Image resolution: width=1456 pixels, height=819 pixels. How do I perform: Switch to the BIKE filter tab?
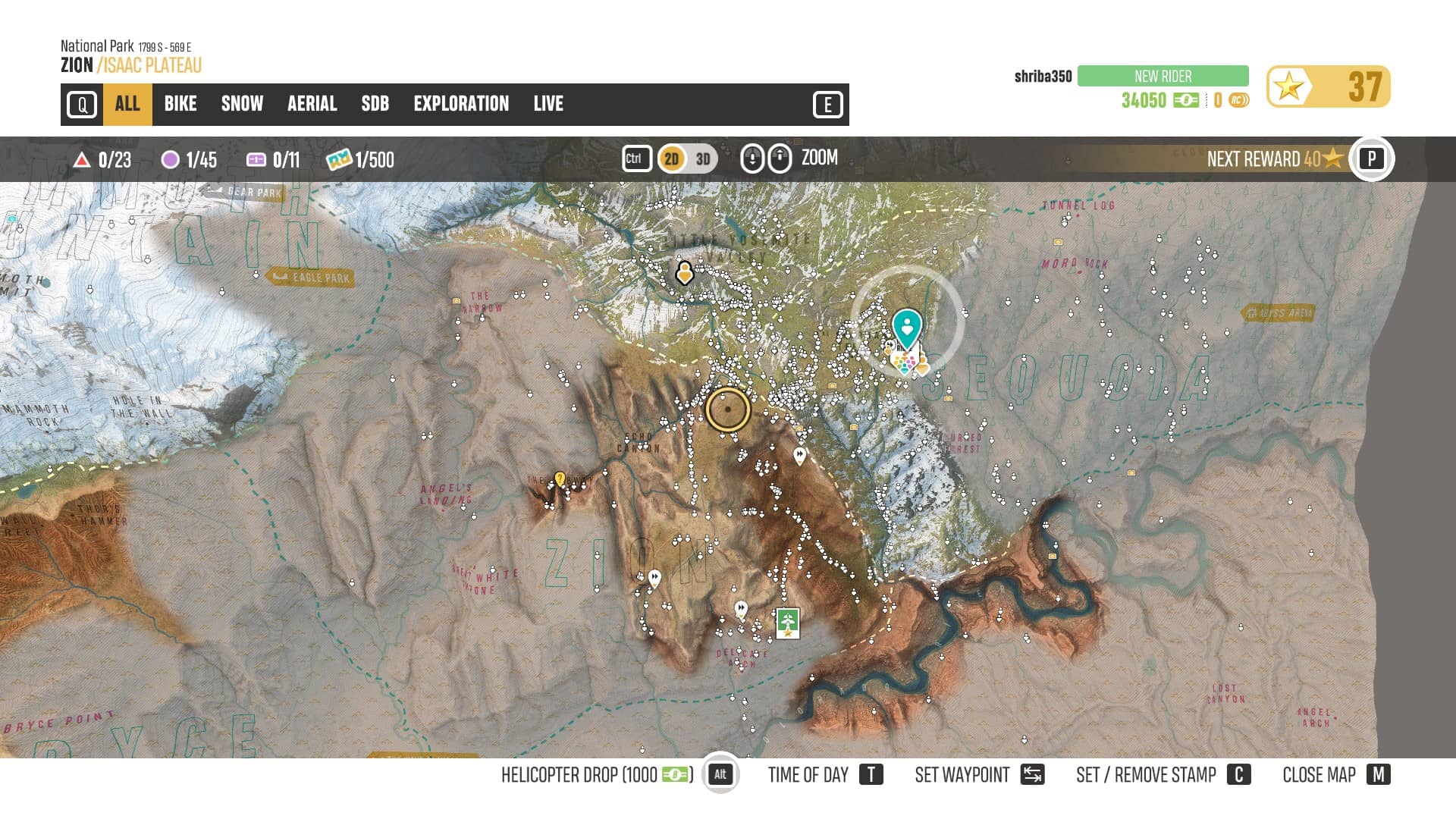click(180, 104)
